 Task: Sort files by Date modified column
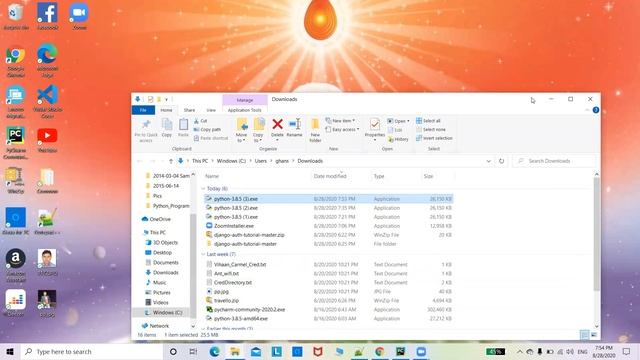coord(330,176)
